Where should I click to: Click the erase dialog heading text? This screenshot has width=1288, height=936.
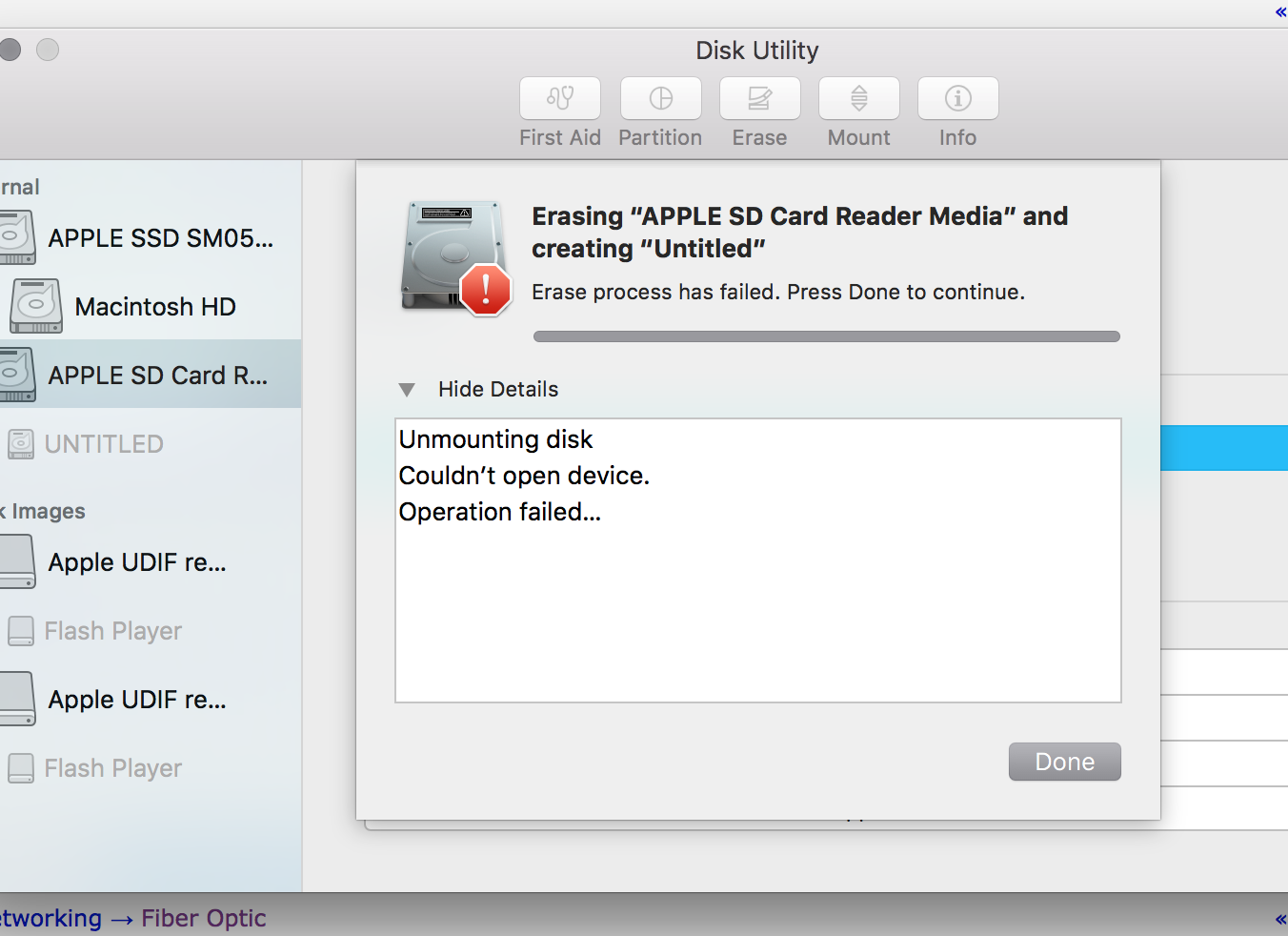point(800,233)
